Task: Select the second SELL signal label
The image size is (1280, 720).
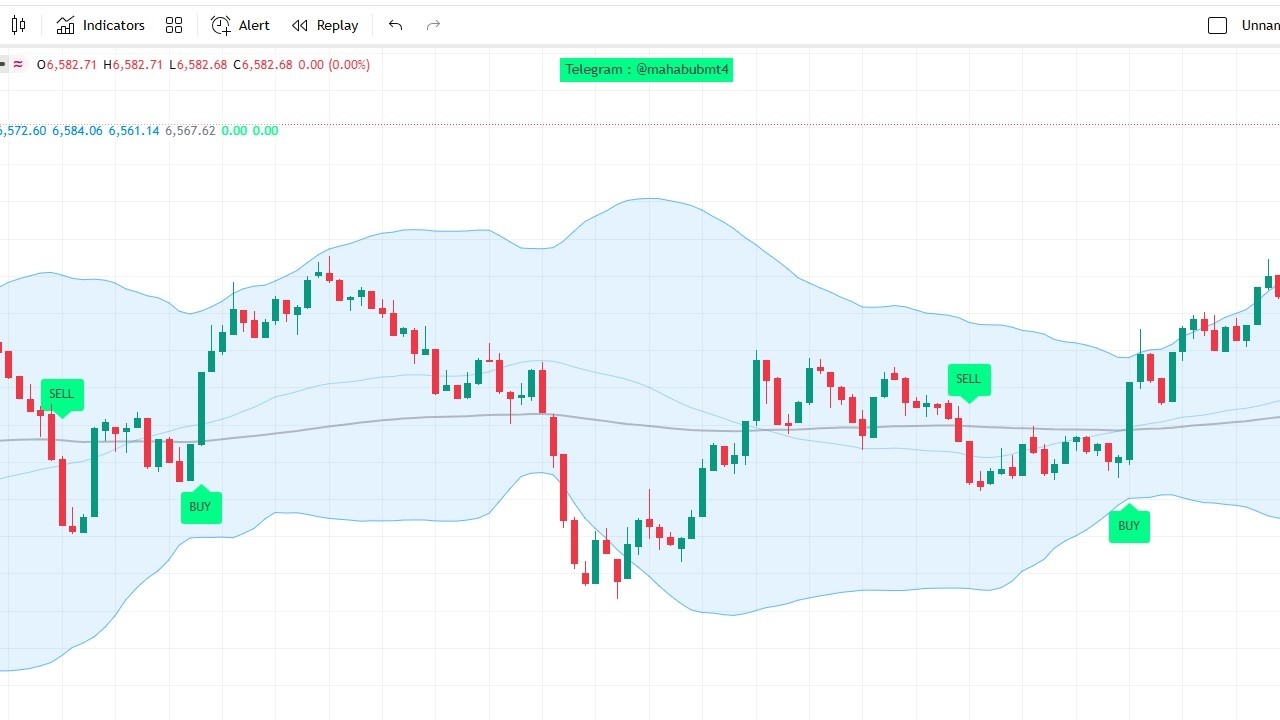Action: coord(968,381)
